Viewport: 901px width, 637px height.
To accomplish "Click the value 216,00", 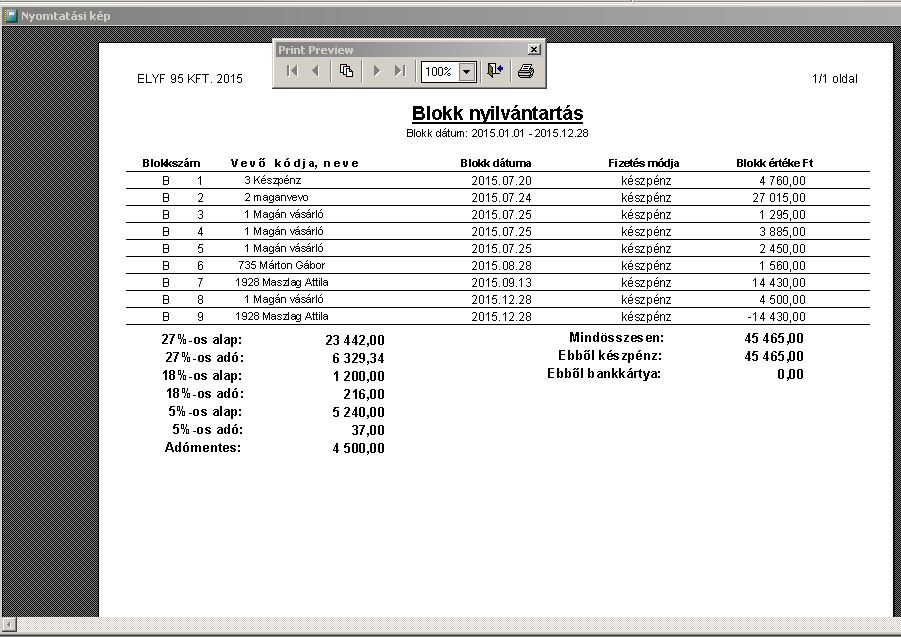I will pos(364,395).
